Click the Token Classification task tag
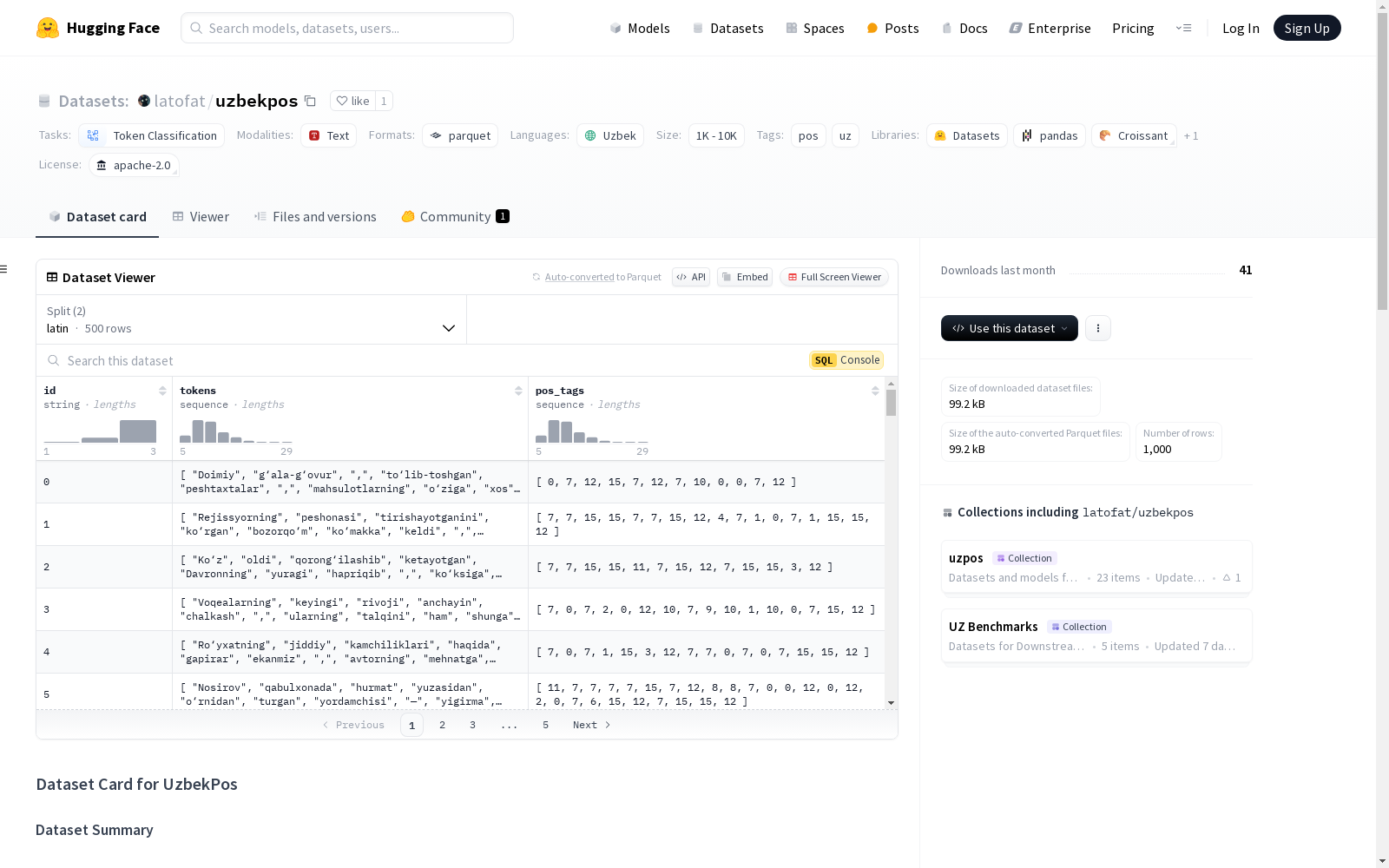This screenshot has width=1389, height=868. [152, 135]
